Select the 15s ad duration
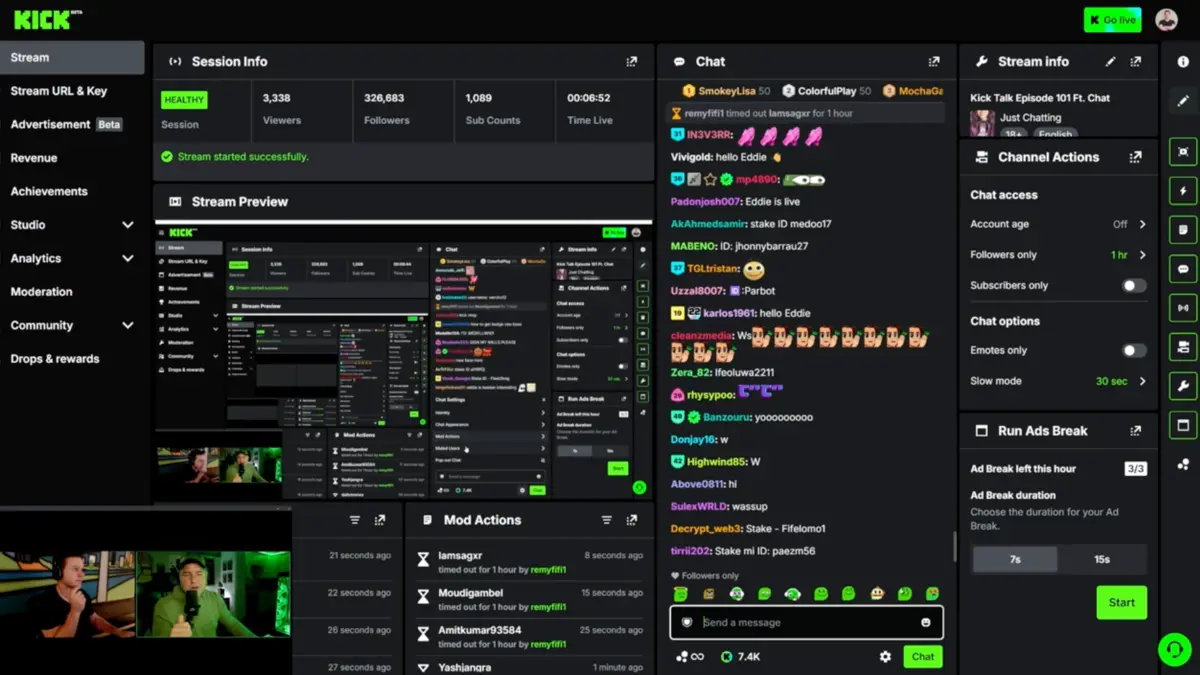The height and width of the screenshot is (675, 1200). click(x=1102, y=559)
